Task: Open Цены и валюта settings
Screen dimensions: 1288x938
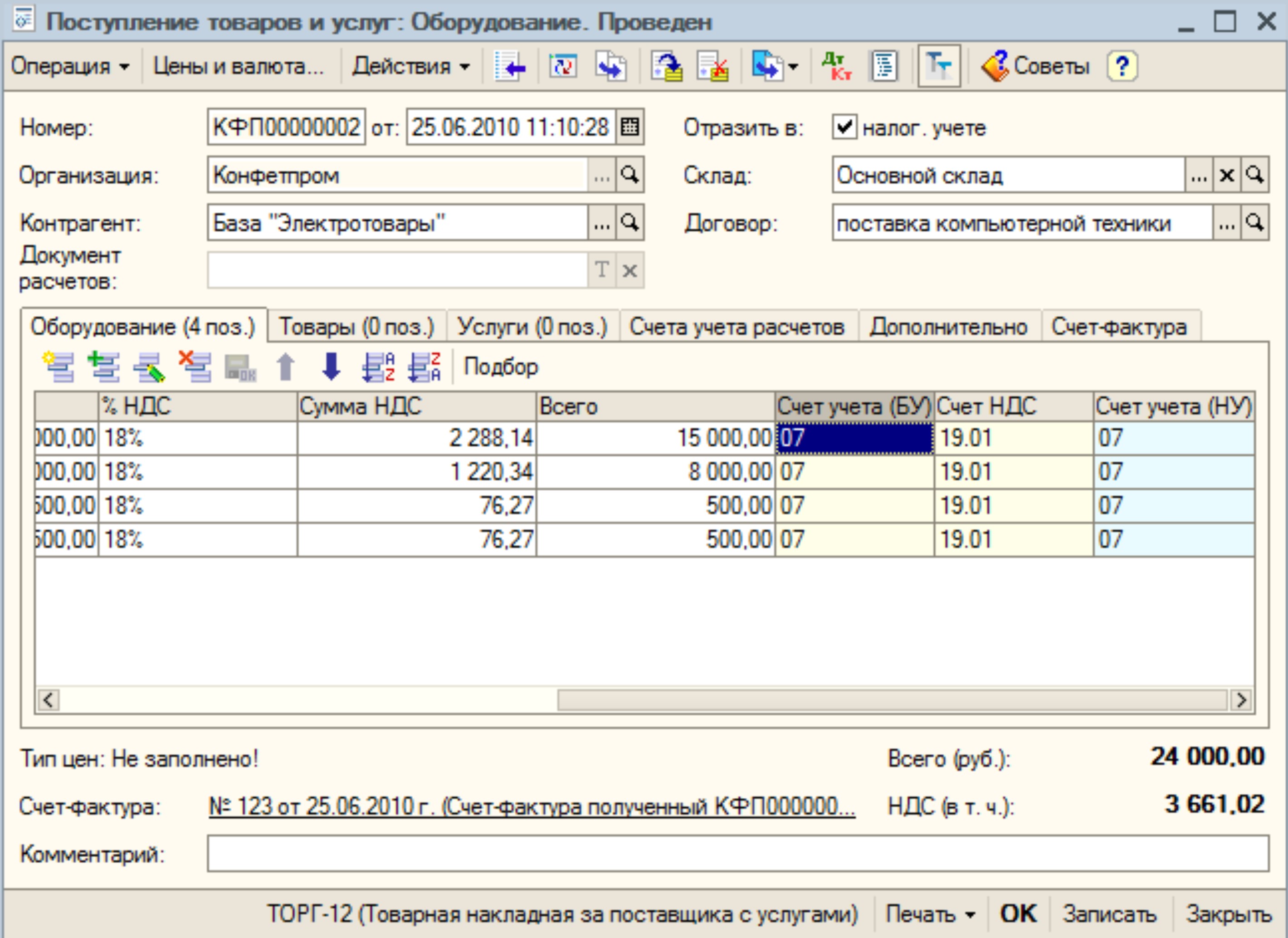Action: click(239, 67)
